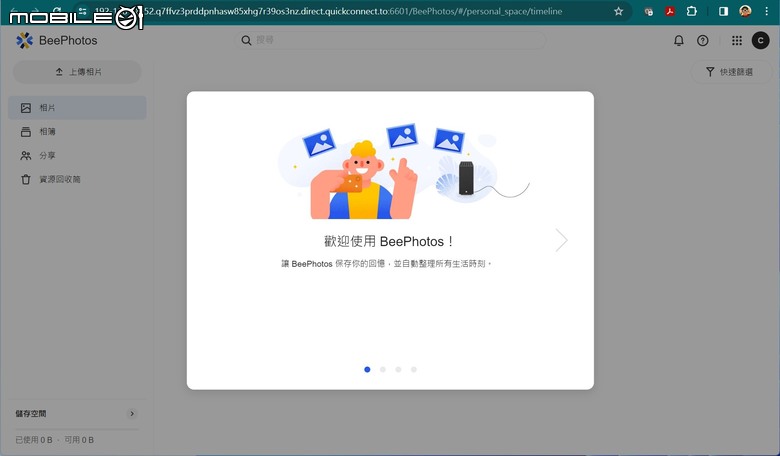
Task: Open the help question mark icon
Action: [x=702, y=41]
